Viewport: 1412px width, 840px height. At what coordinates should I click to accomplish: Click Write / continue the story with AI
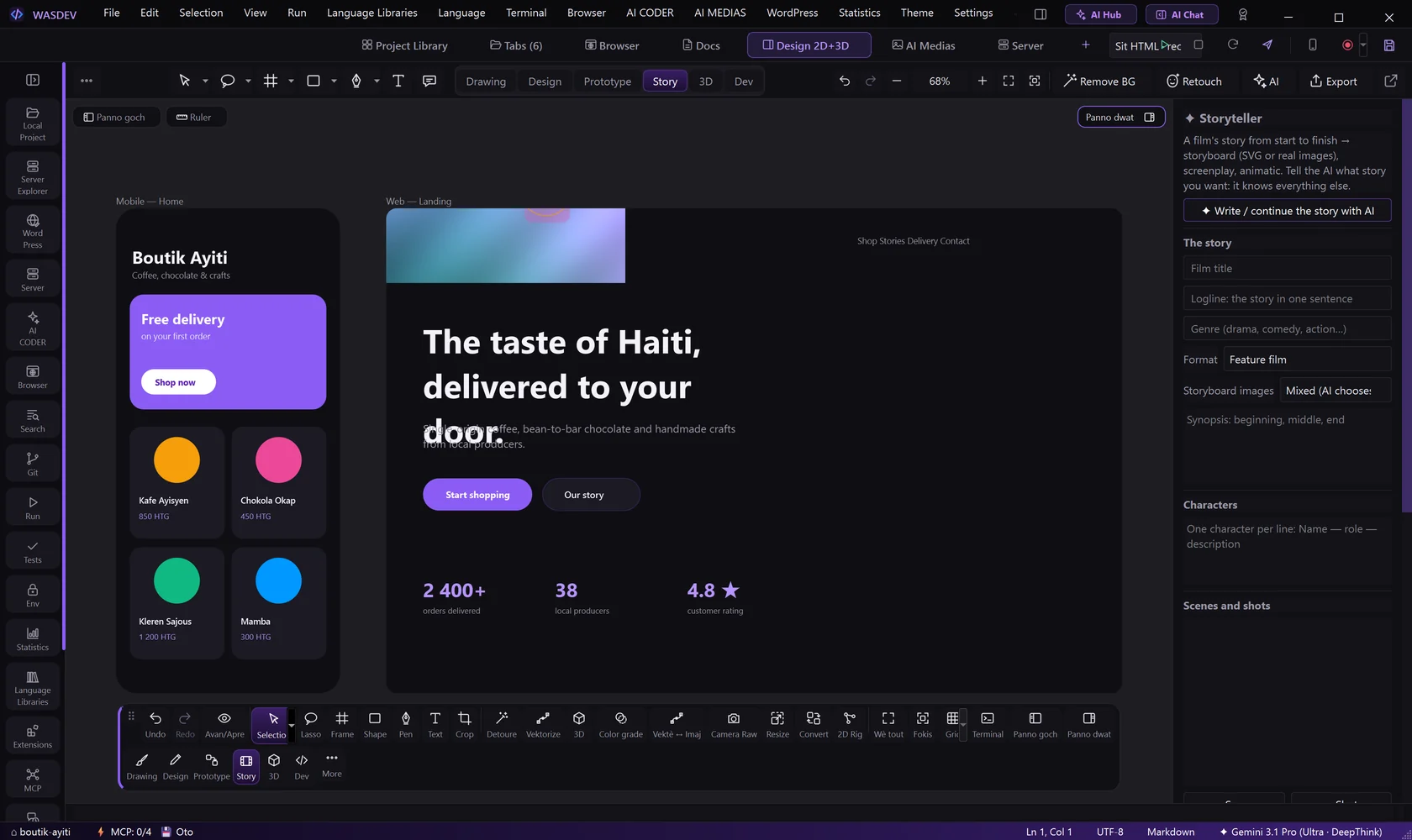pos(1287,211)
